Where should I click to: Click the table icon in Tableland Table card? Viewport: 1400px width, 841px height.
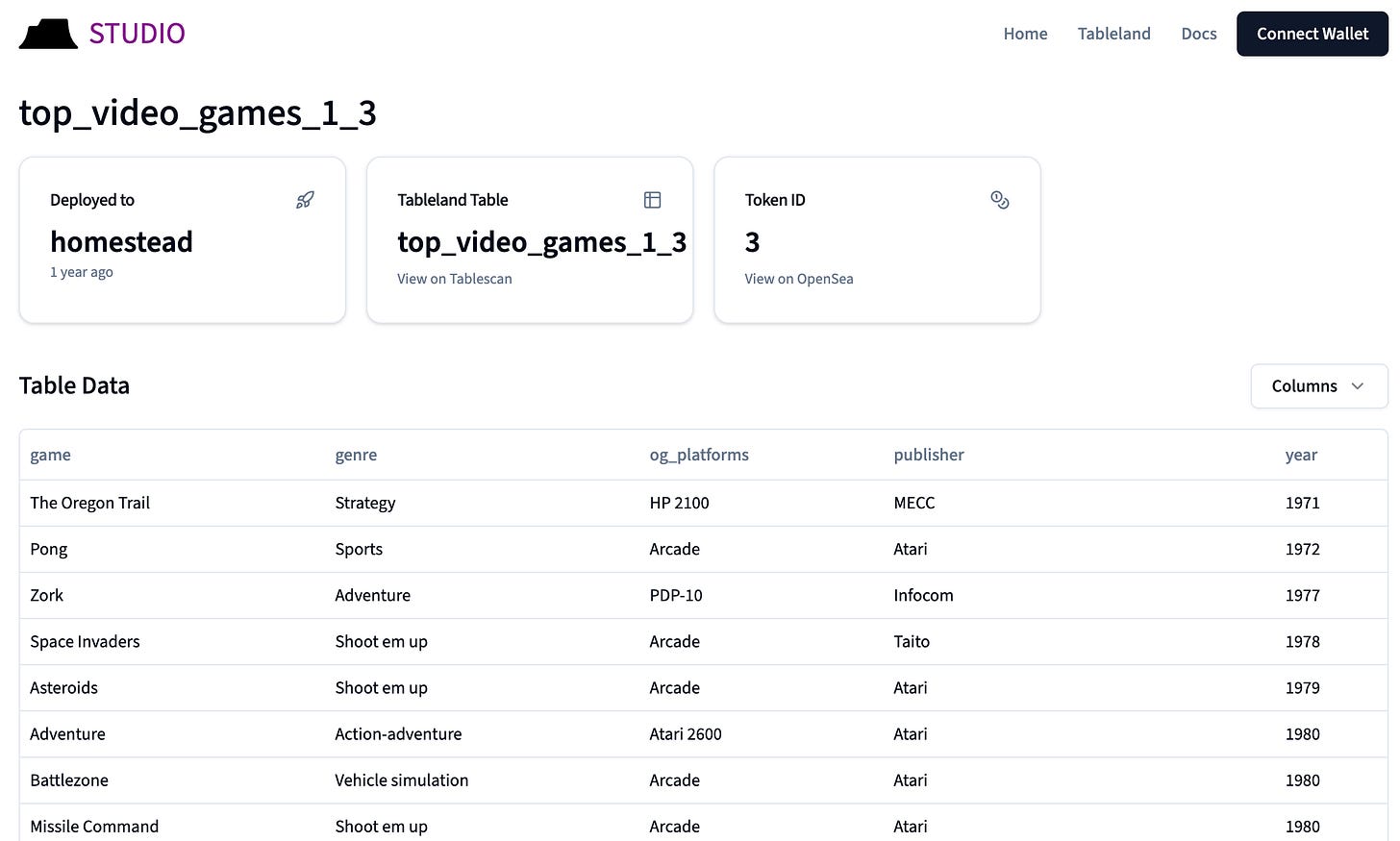pyautogui.click(x=652, y=200)
